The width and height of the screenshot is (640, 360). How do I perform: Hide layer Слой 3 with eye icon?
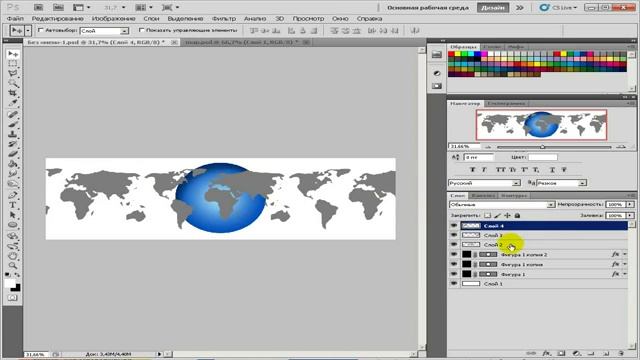click(453, 235)
